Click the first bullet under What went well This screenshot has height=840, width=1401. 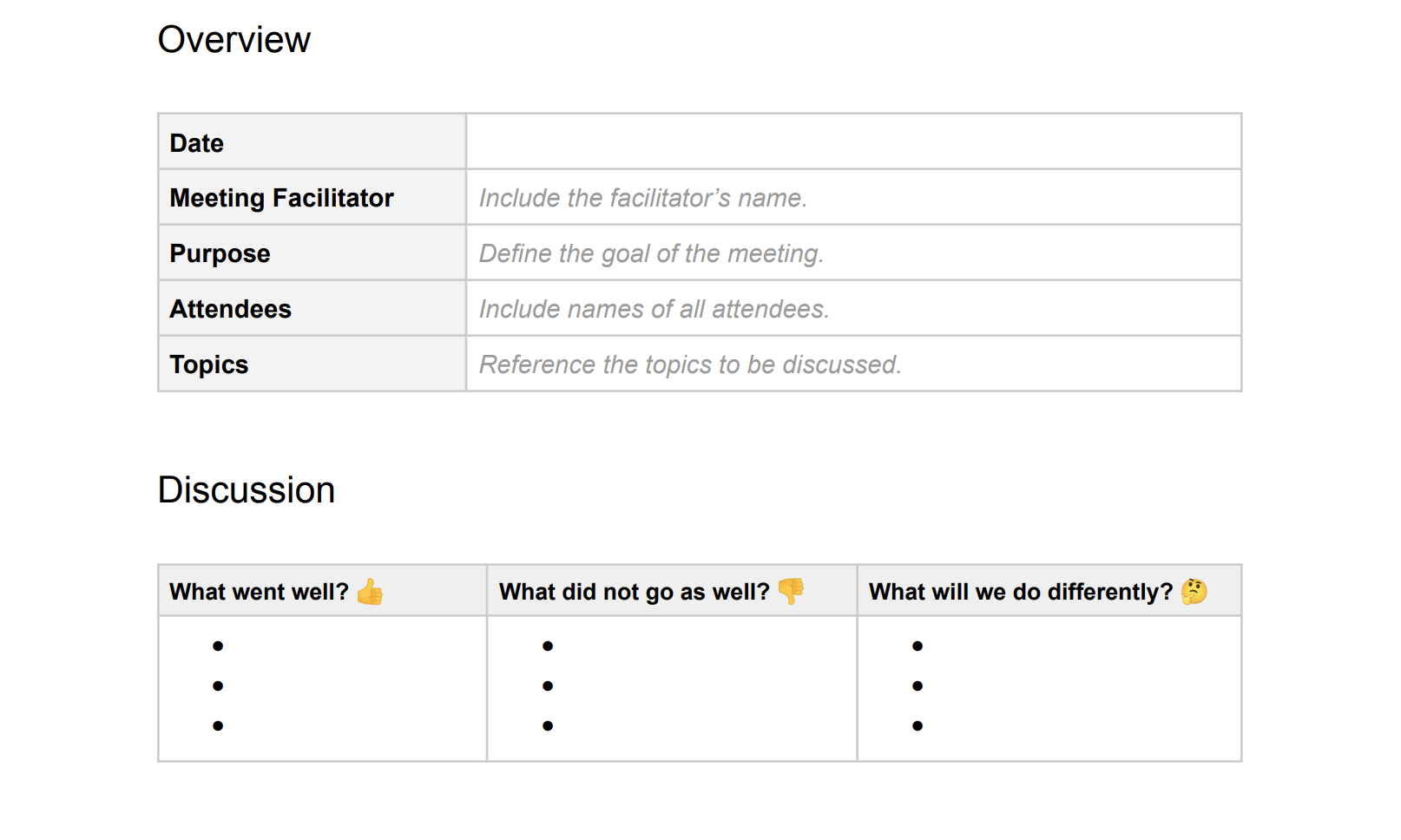[x=215, y=645]
